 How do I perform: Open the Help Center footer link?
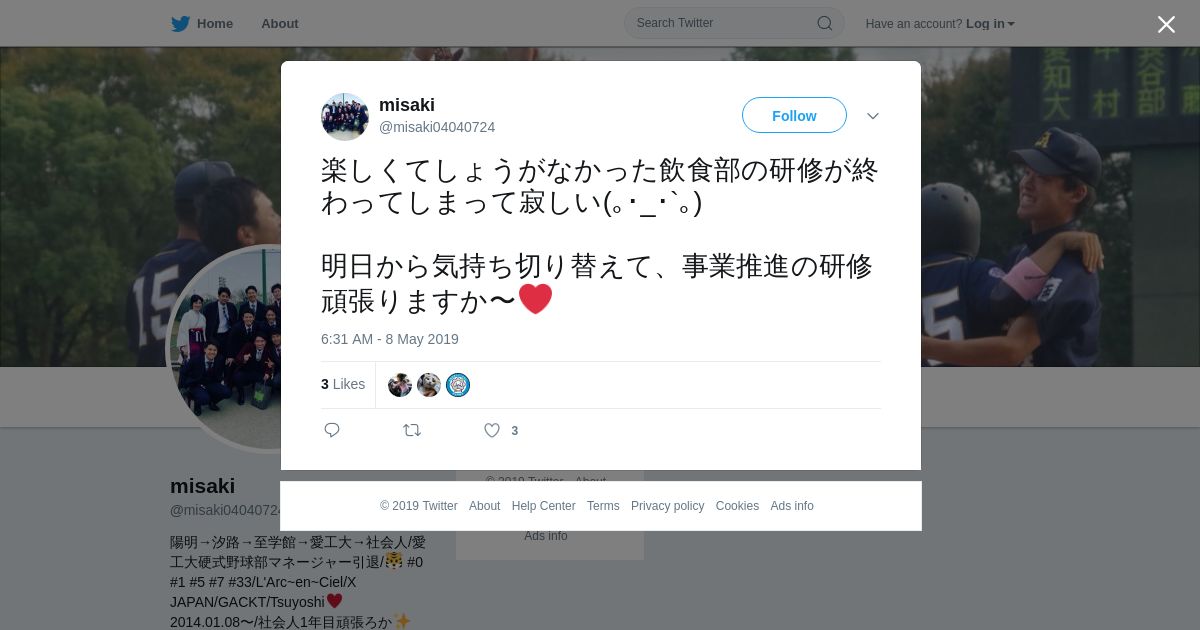pyautogui.click(x=543, y=506)
